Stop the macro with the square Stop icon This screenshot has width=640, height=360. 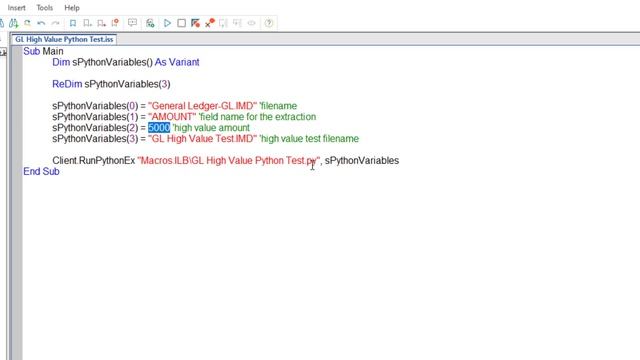[182, 23]
